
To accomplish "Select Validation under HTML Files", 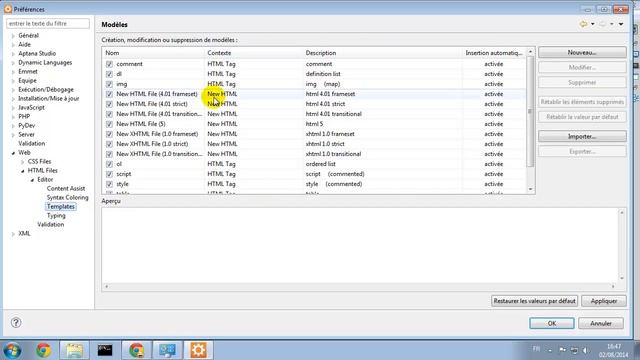I will click(x=51, y=224).
